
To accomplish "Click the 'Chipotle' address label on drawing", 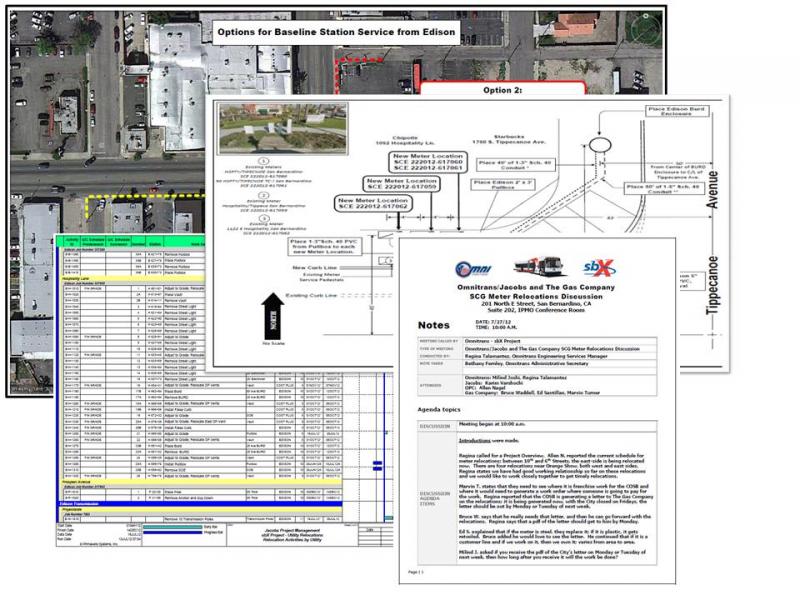I will pos(405,140).
